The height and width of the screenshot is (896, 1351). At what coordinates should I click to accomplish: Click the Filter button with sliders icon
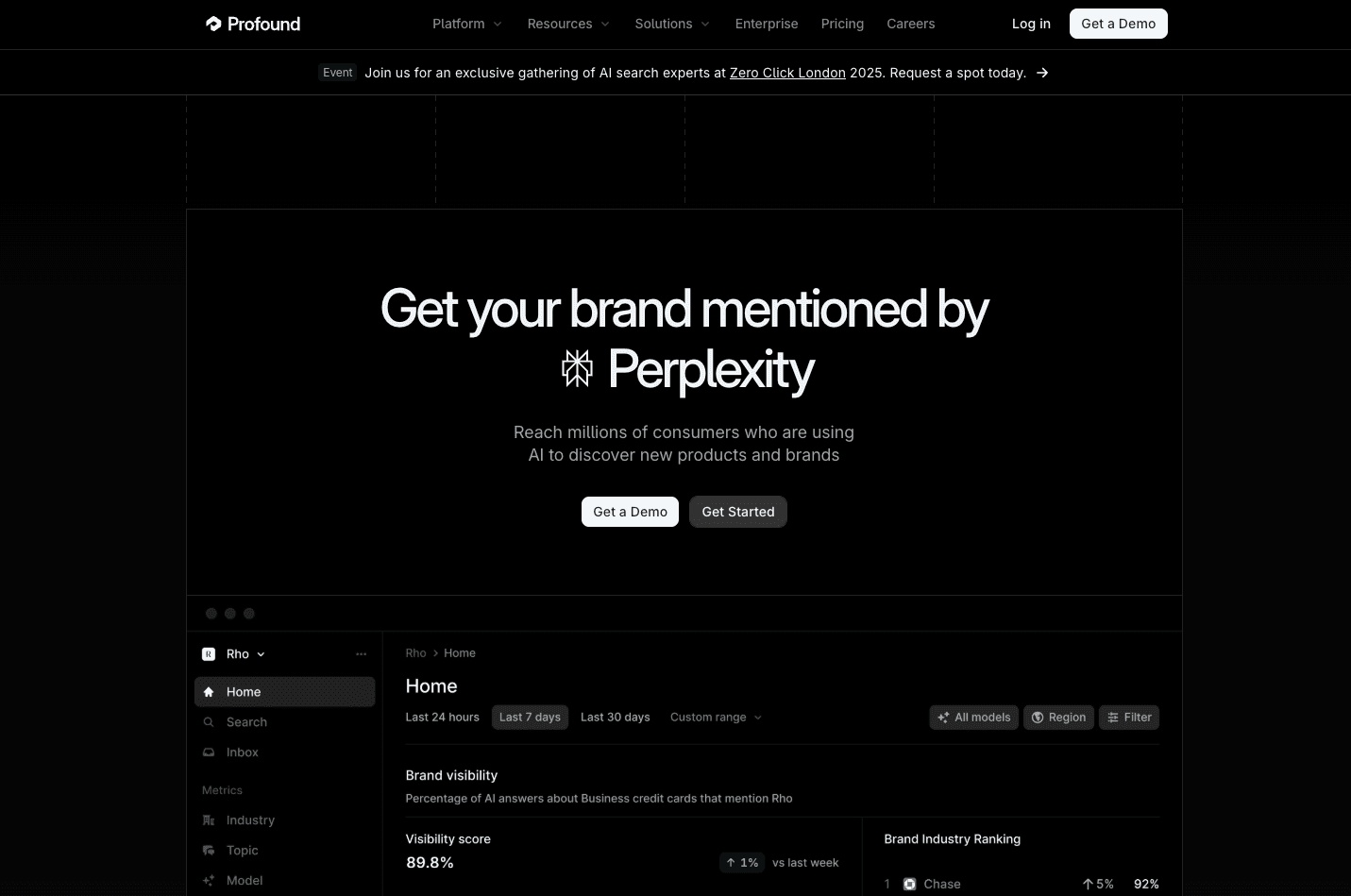click(1129, 718)
